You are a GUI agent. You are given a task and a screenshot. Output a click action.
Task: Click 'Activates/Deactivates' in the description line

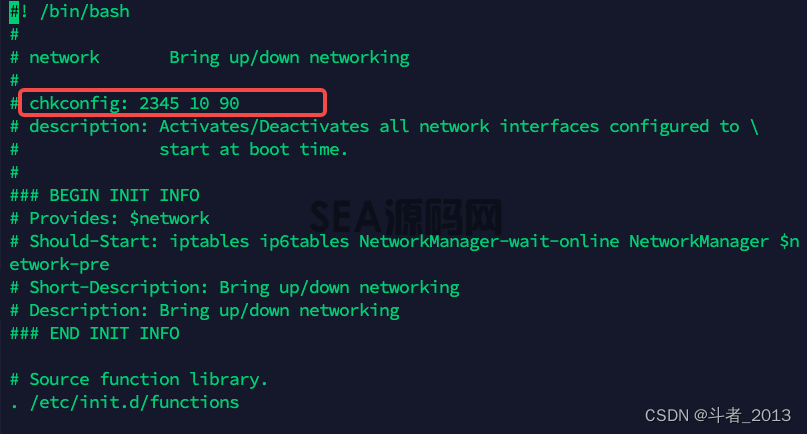[264, 126]
